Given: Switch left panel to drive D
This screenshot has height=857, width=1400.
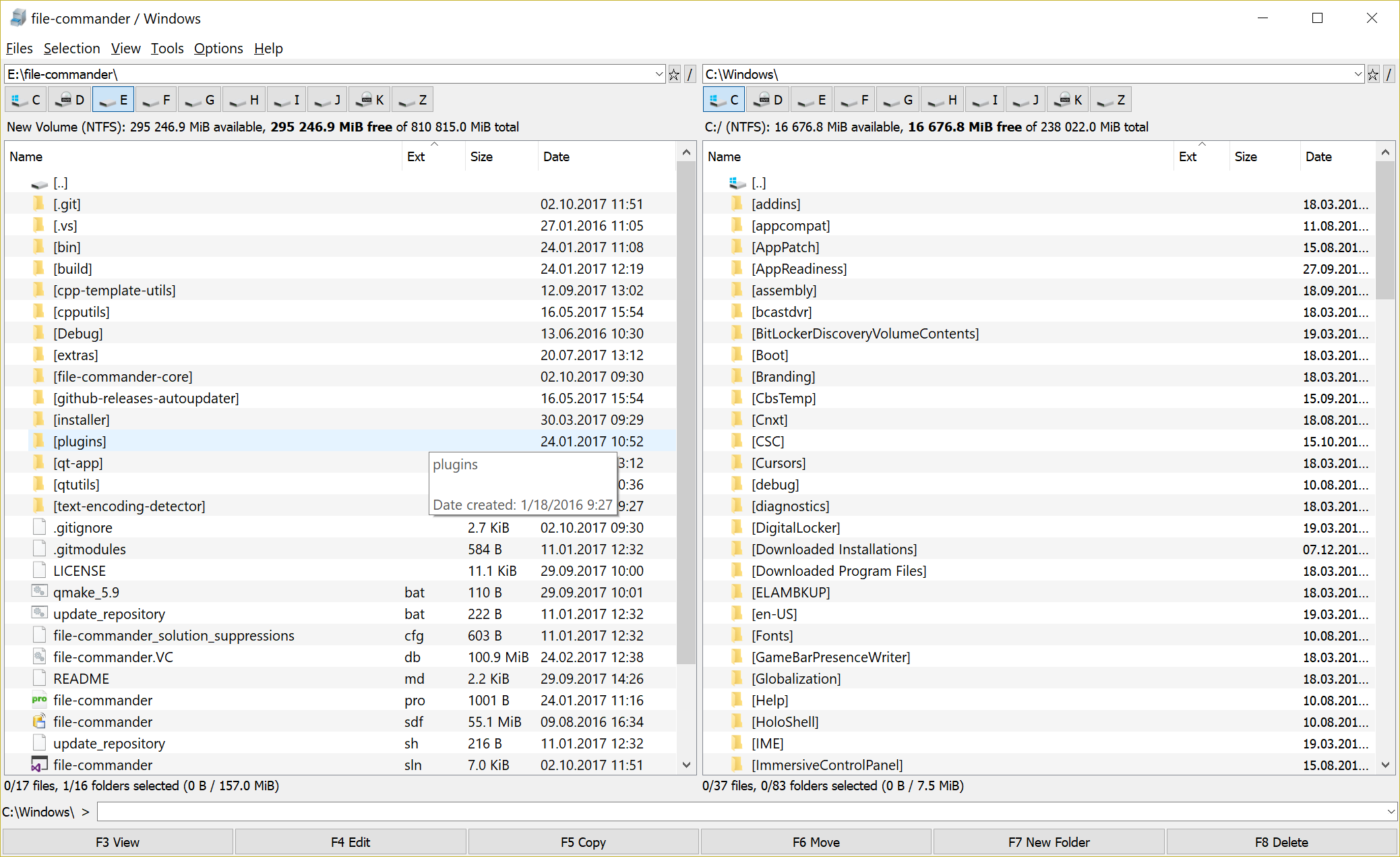Looking at the screenshot, I should pos(70,100).
